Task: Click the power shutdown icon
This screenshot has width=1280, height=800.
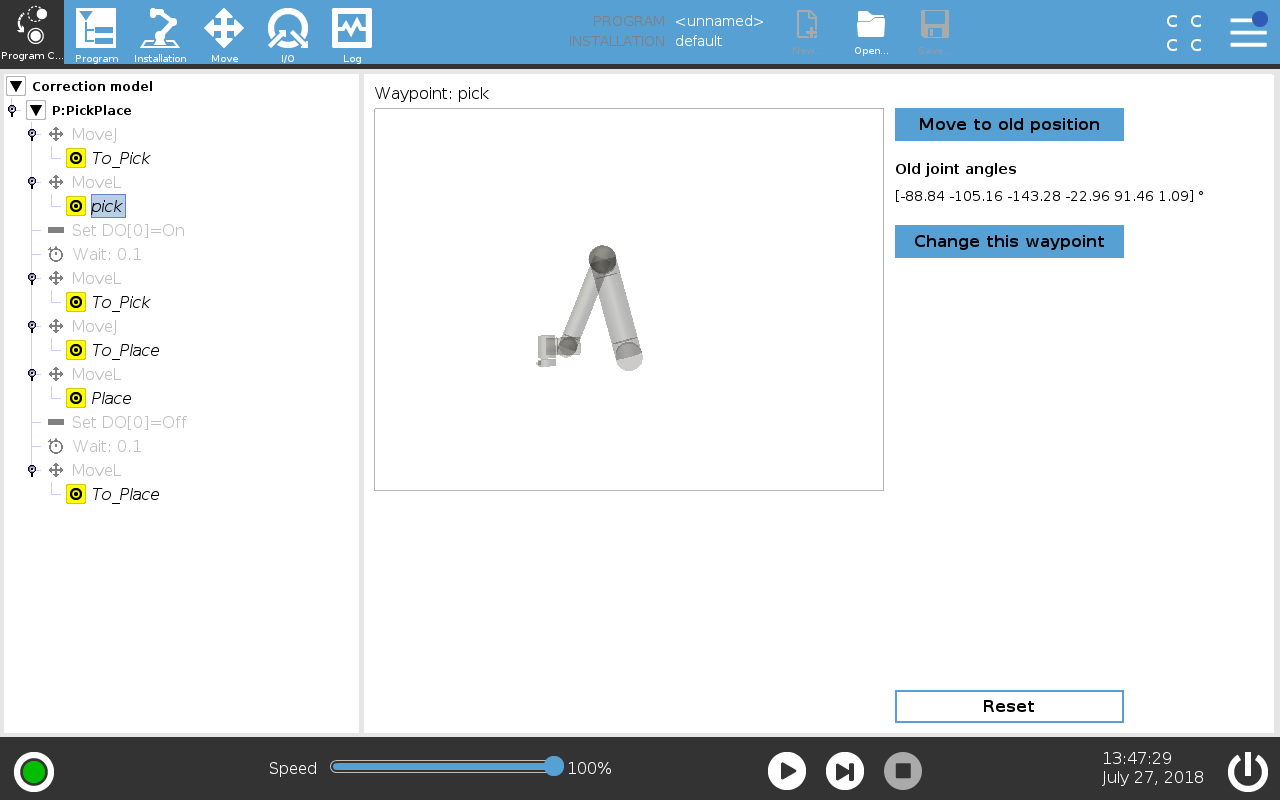Action: point(1247,771)
